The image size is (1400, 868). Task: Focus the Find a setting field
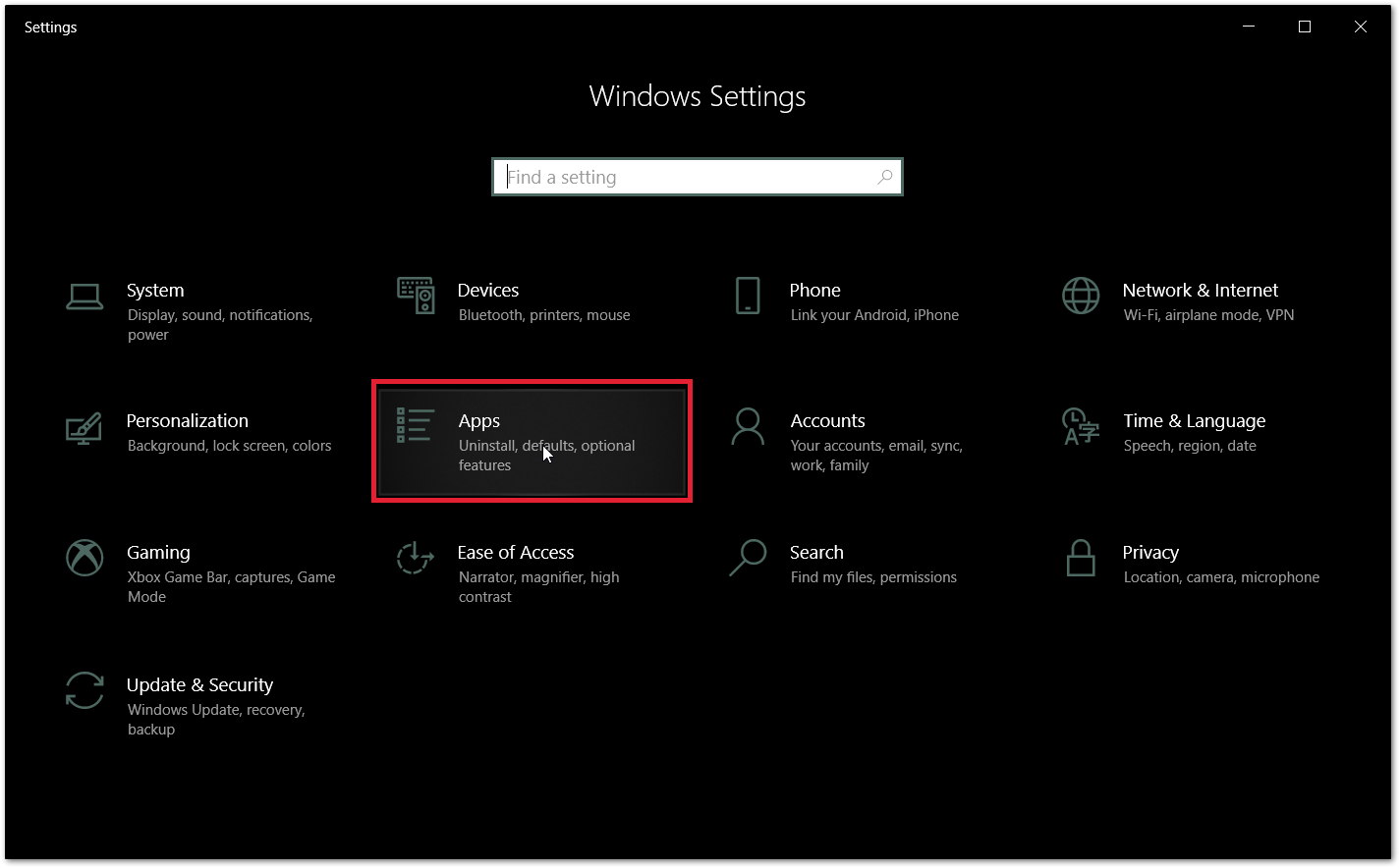coord(698,177)
